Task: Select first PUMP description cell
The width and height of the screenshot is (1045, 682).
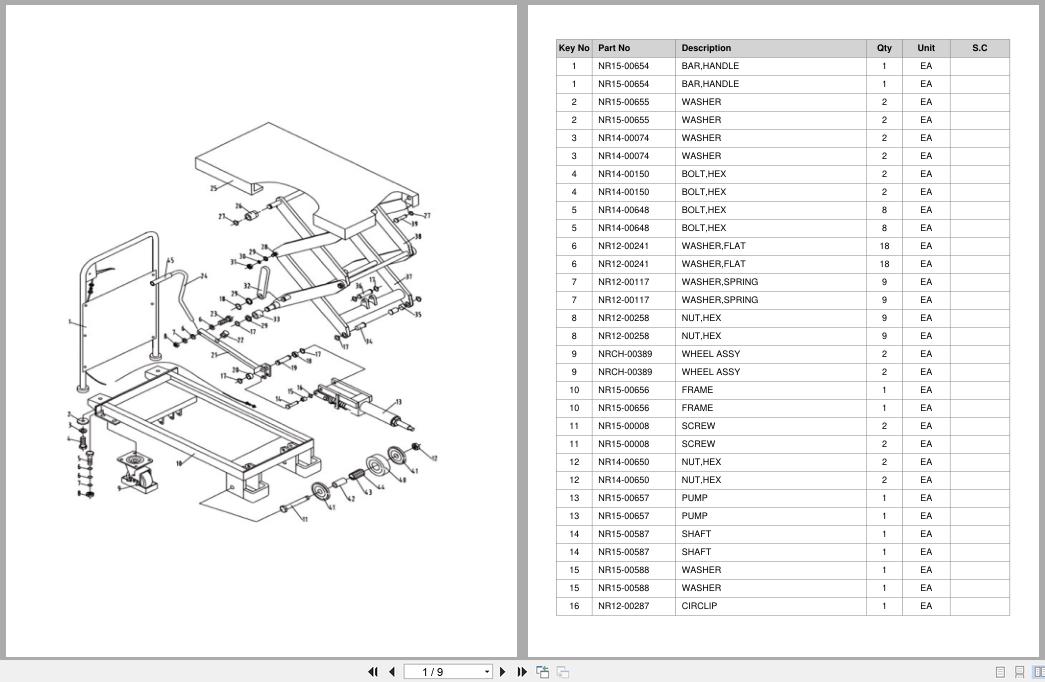Action: (x=771, y=498)
